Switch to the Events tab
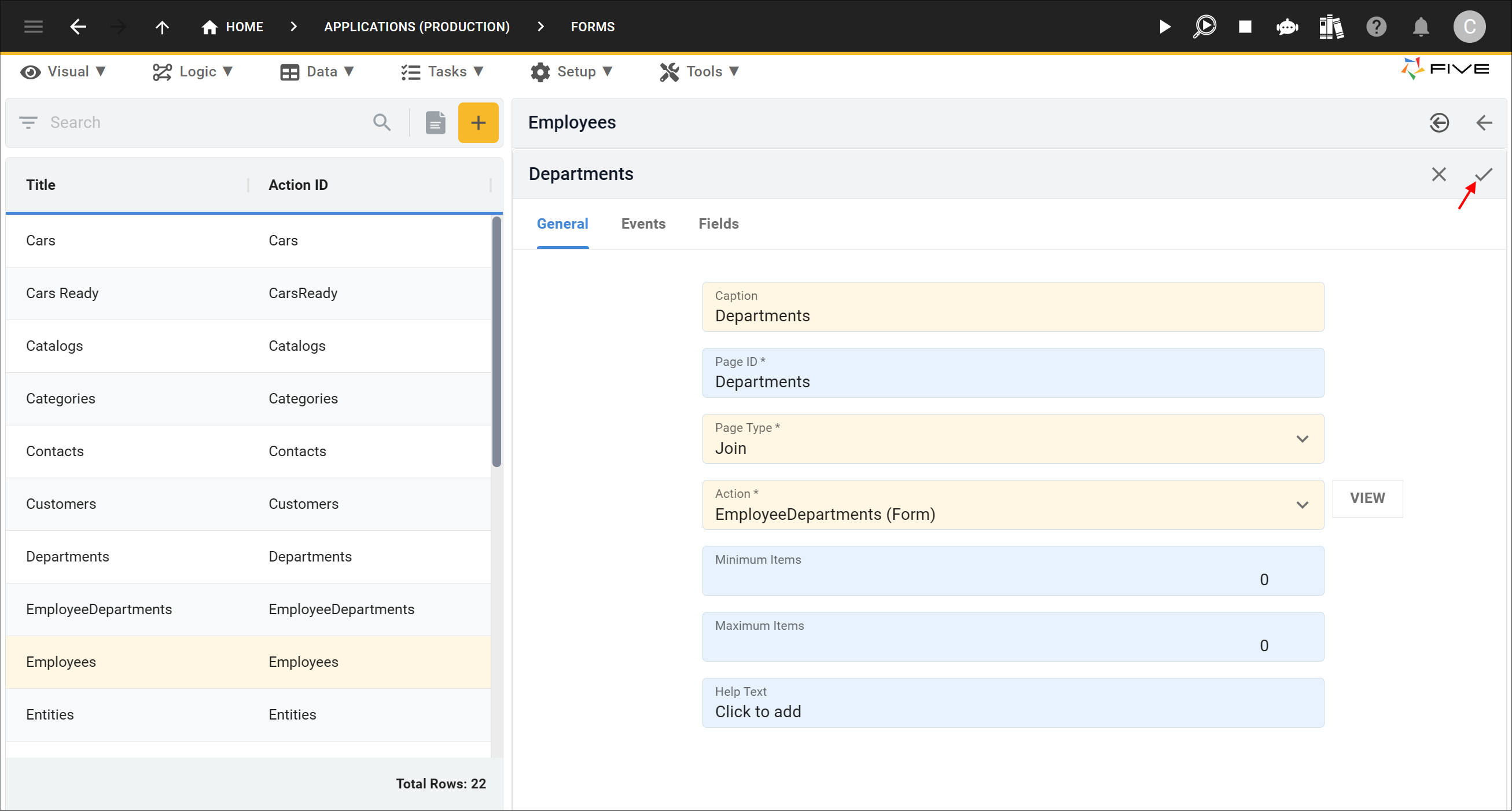This screenshot has height=811, width=1512. (x=643, y=224)
